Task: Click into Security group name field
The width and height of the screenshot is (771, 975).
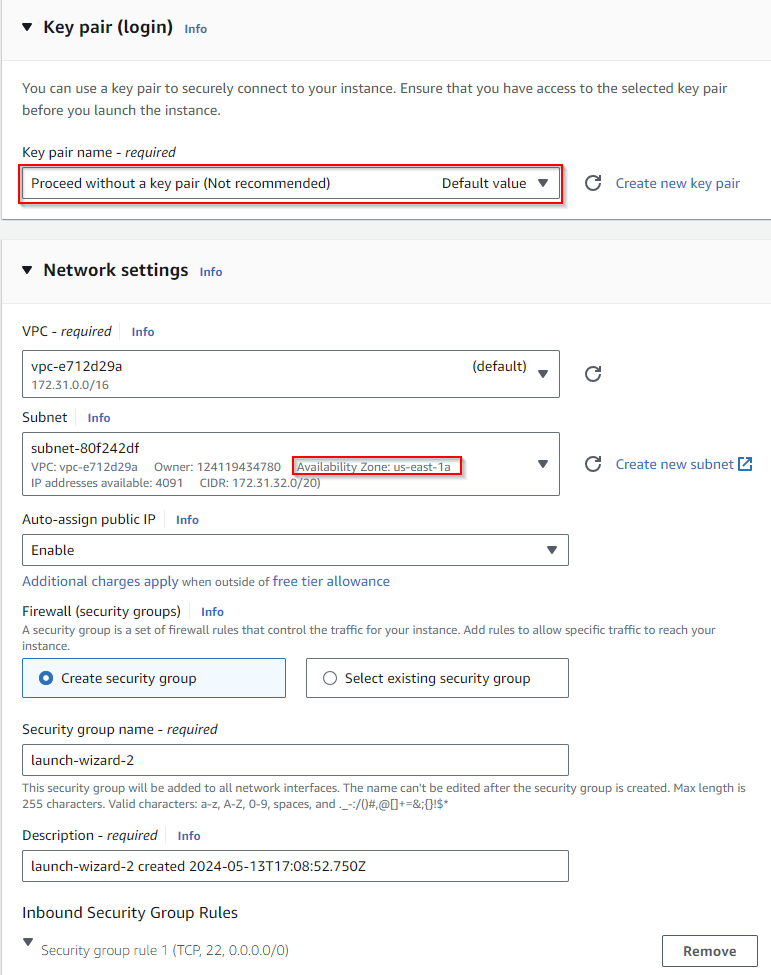Action: [295, 760]
